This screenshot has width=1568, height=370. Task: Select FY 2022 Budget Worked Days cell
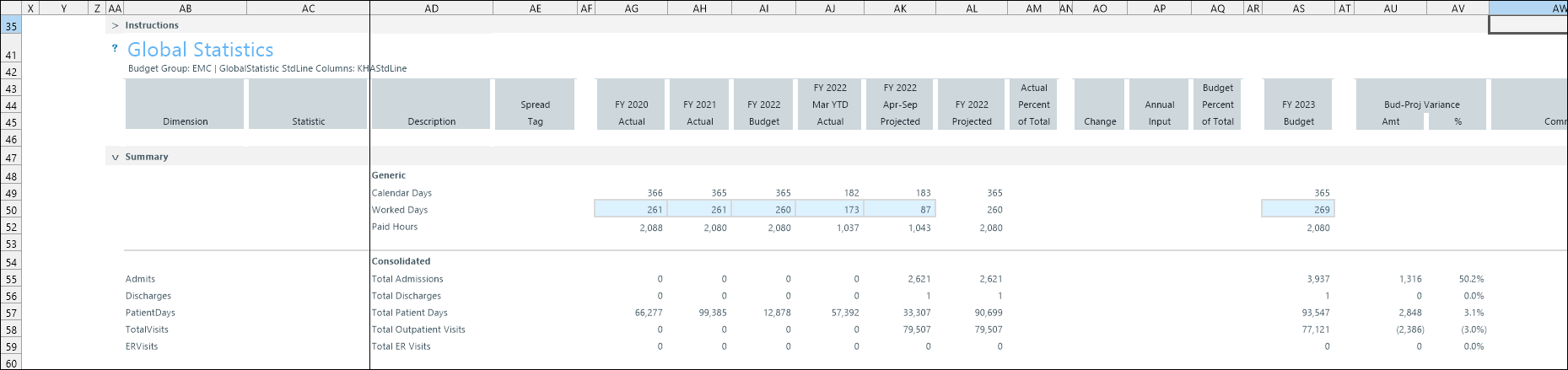(763, 210)
